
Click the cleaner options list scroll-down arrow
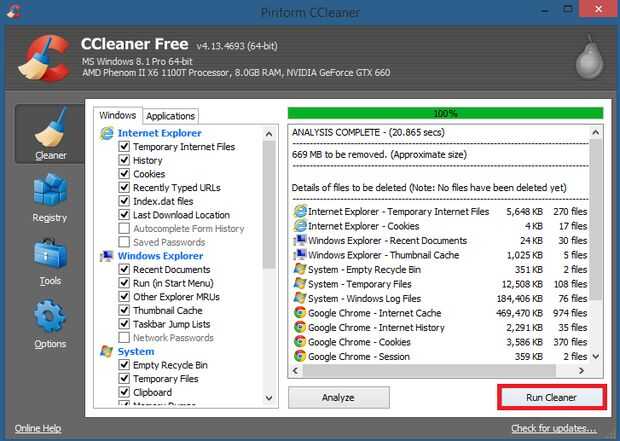click(x=269, y=398)
